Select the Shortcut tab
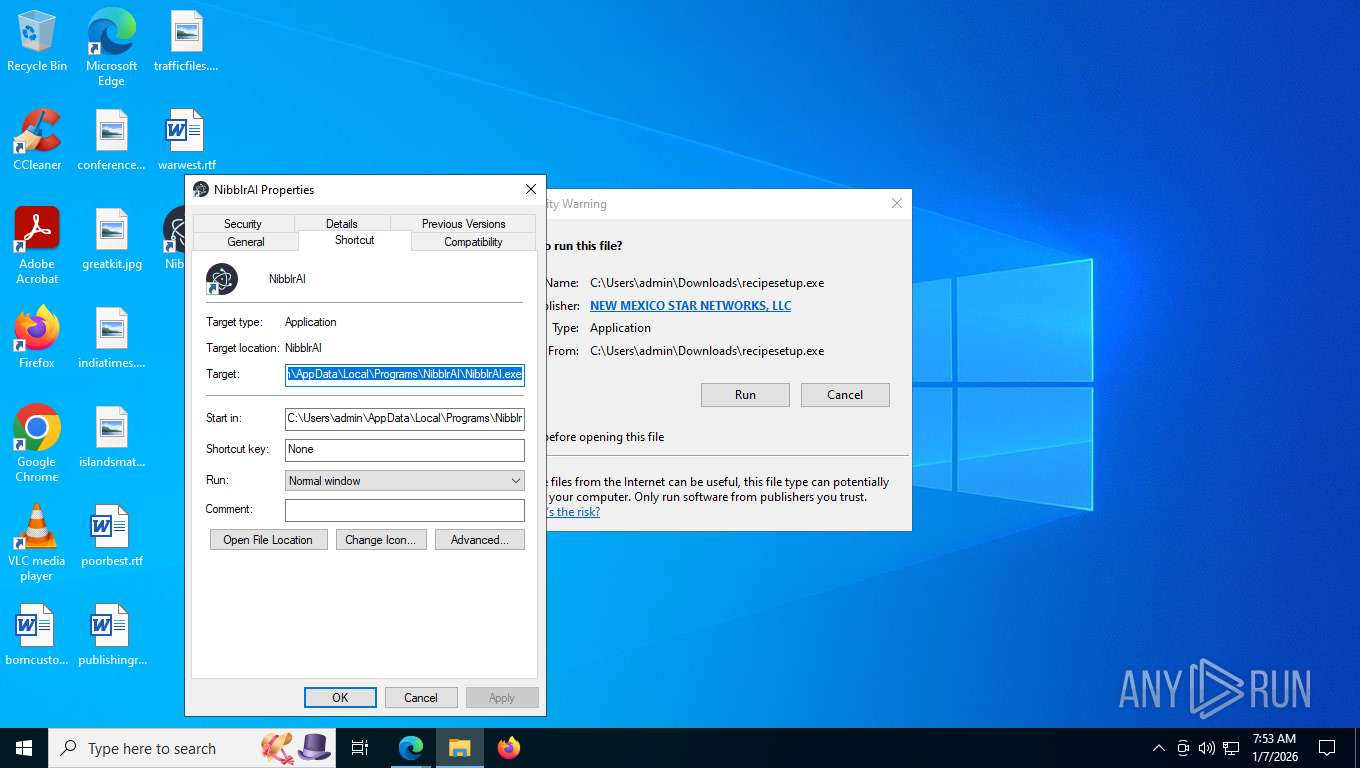 (354, 240)
